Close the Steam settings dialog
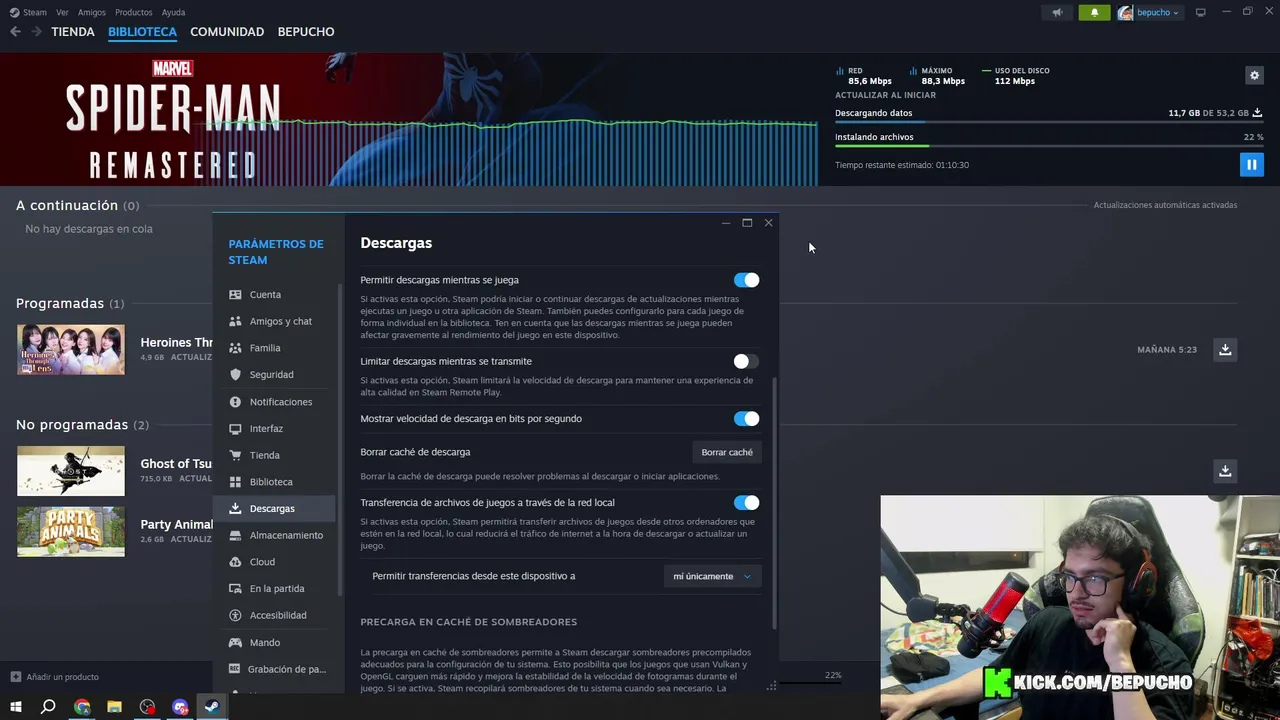Image resolution: width=1280 pixels, height=720 pixels. (x=768, y=223)
